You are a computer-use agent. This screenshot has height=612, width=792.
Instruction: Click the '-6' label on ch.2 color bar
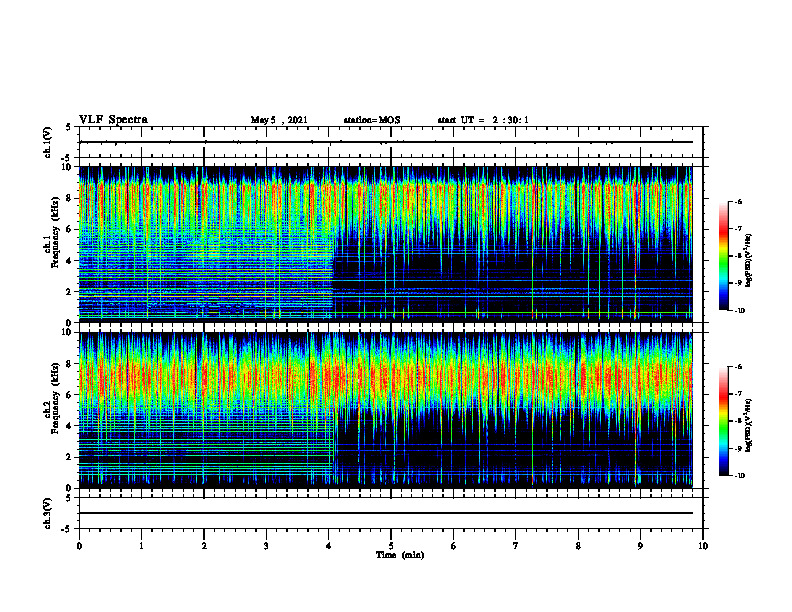pyautogui.click(x=738, y=367)
